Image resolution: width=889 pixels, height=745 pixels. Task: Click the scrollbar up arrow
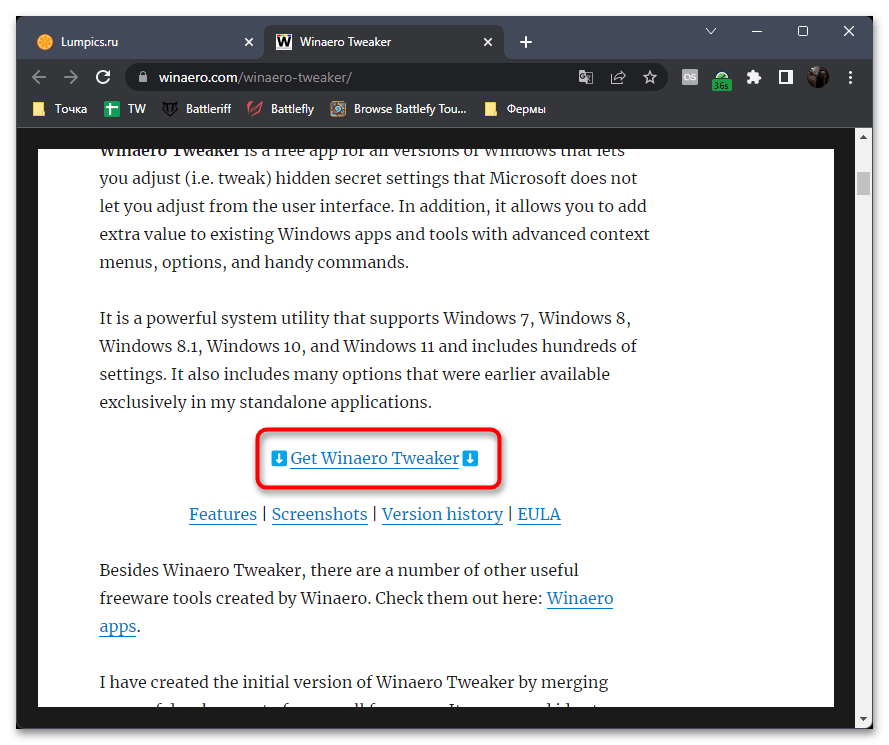(863, 137)
